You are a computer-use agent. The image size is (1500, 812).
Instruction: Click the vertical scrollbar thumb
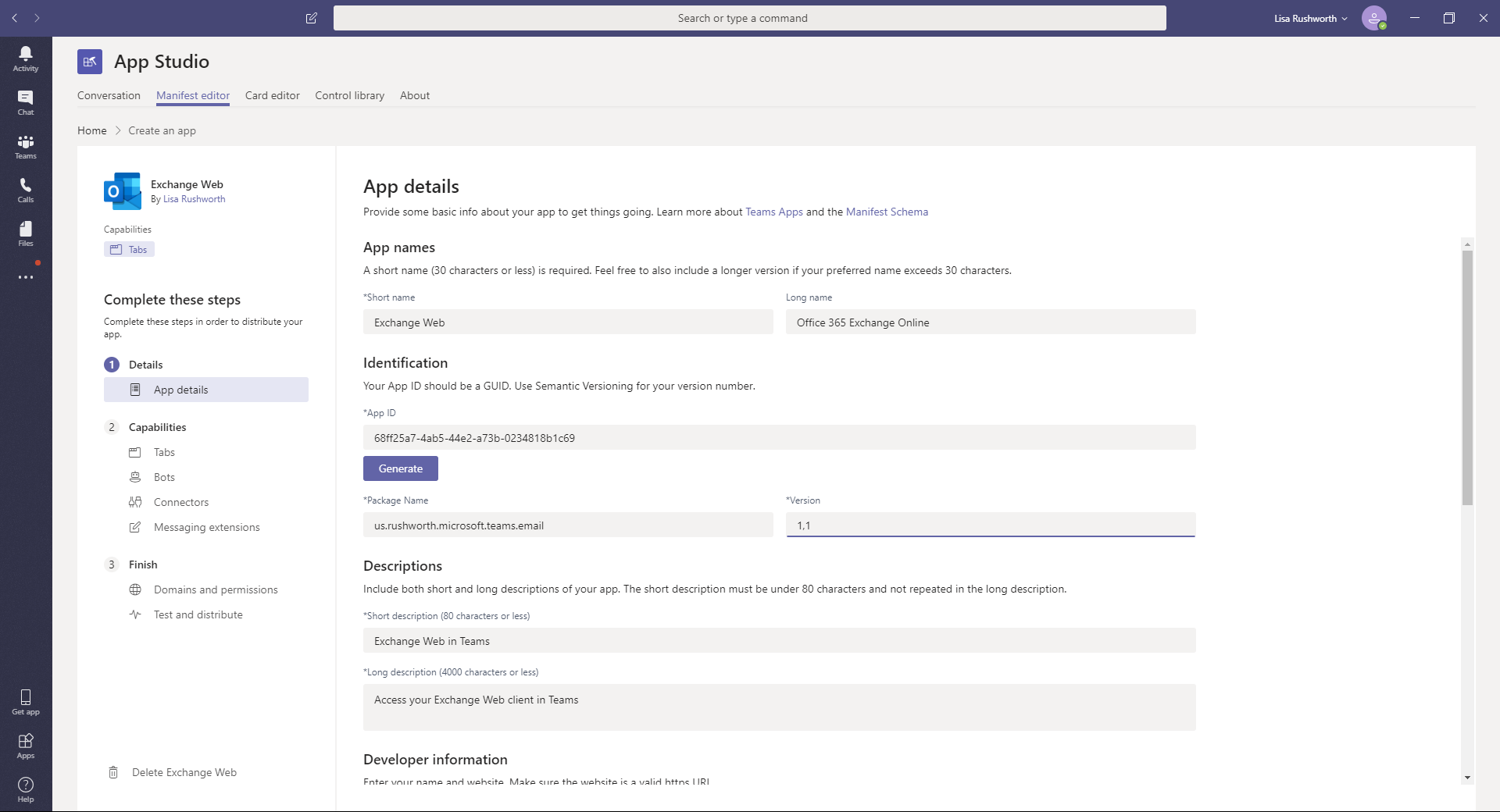coord(1467,377)
